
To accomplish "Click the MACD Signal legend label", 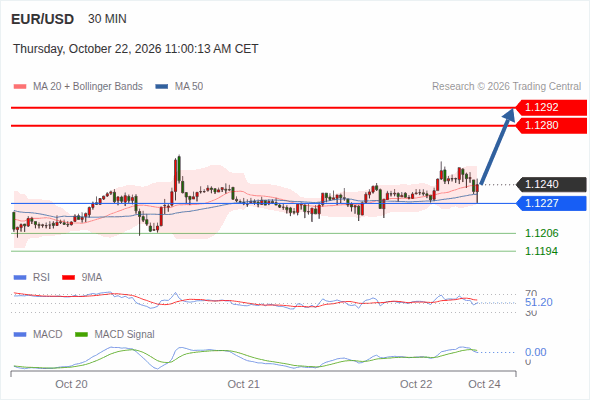I will [125, 335].
